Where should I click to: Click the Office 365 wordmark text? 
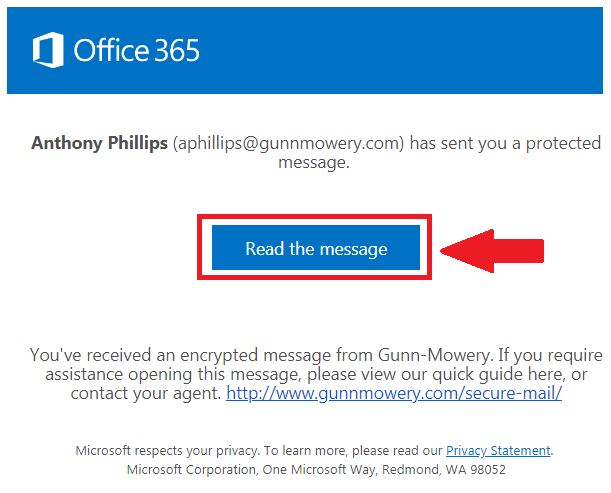[137, 50]
